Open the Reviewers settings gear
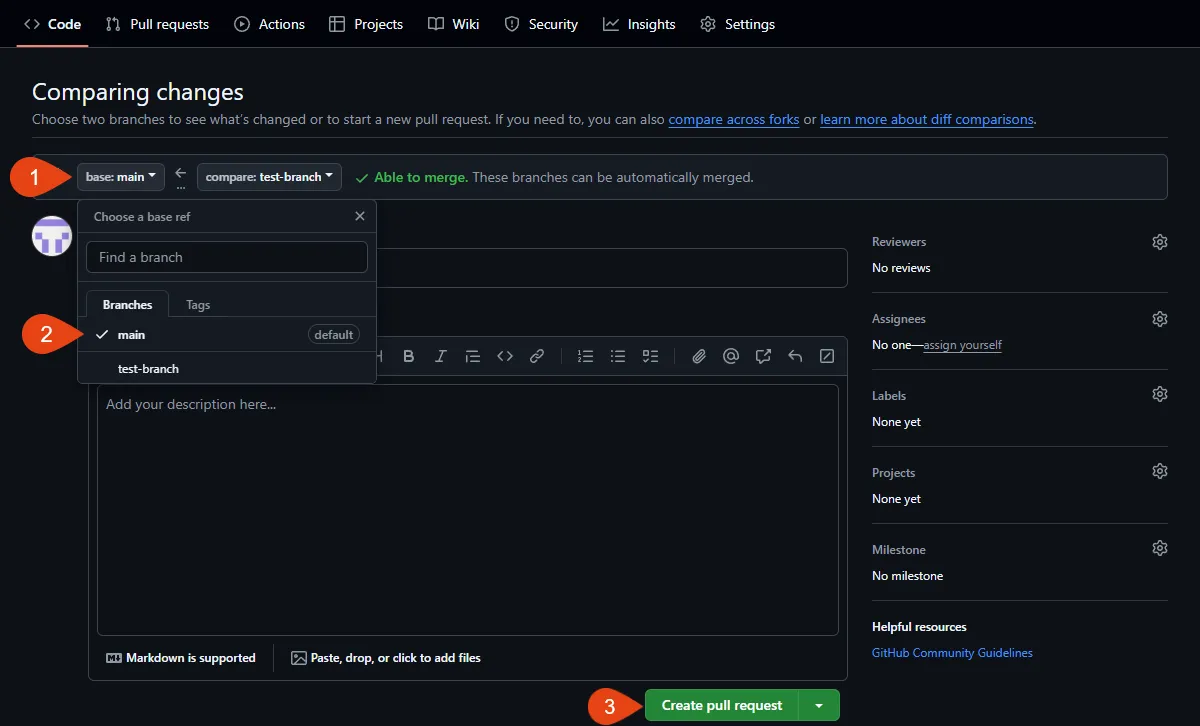1200x726 pixels. point(1159,241)
